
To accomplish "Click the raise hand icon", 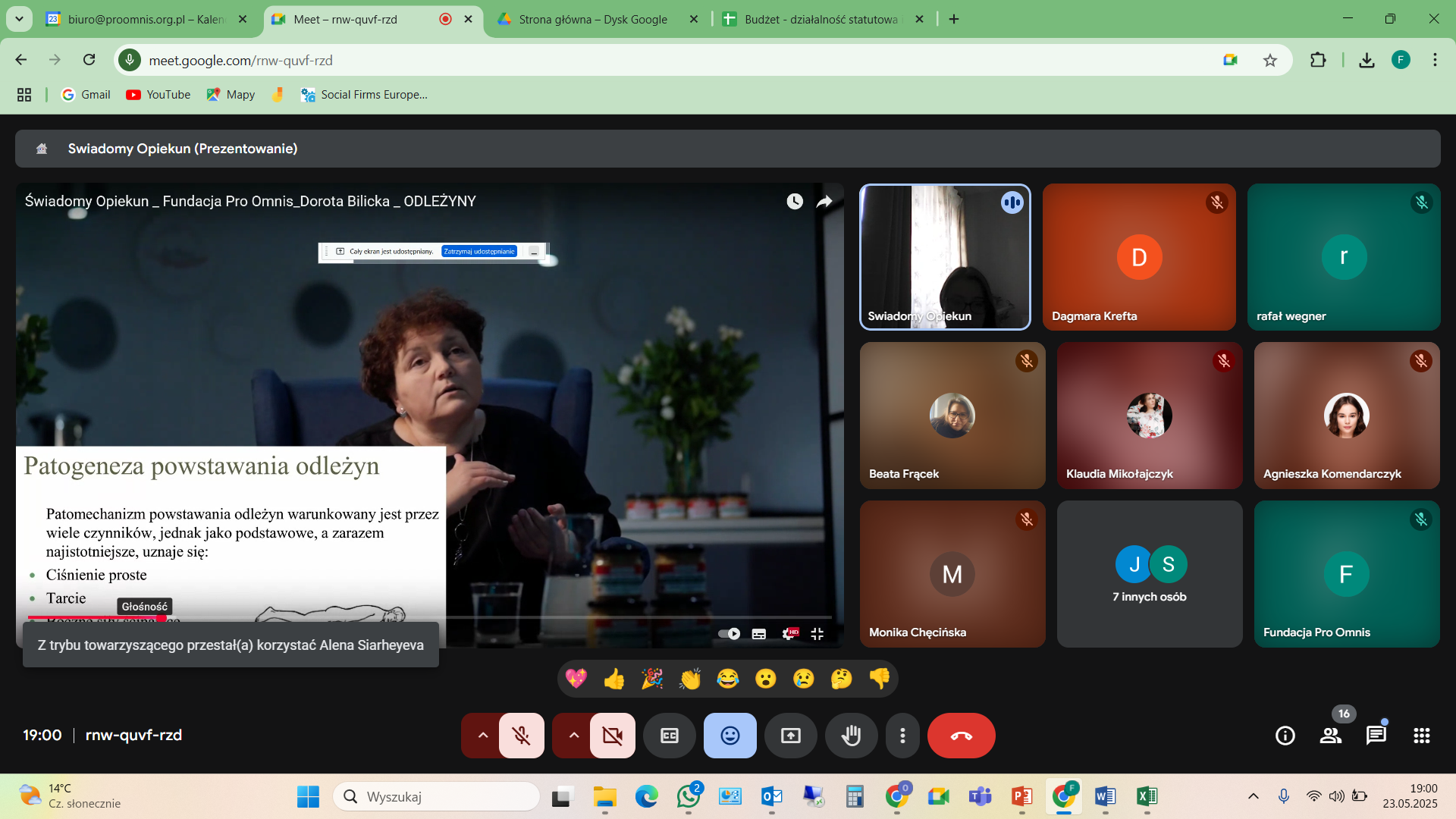I will coord(851,736).
